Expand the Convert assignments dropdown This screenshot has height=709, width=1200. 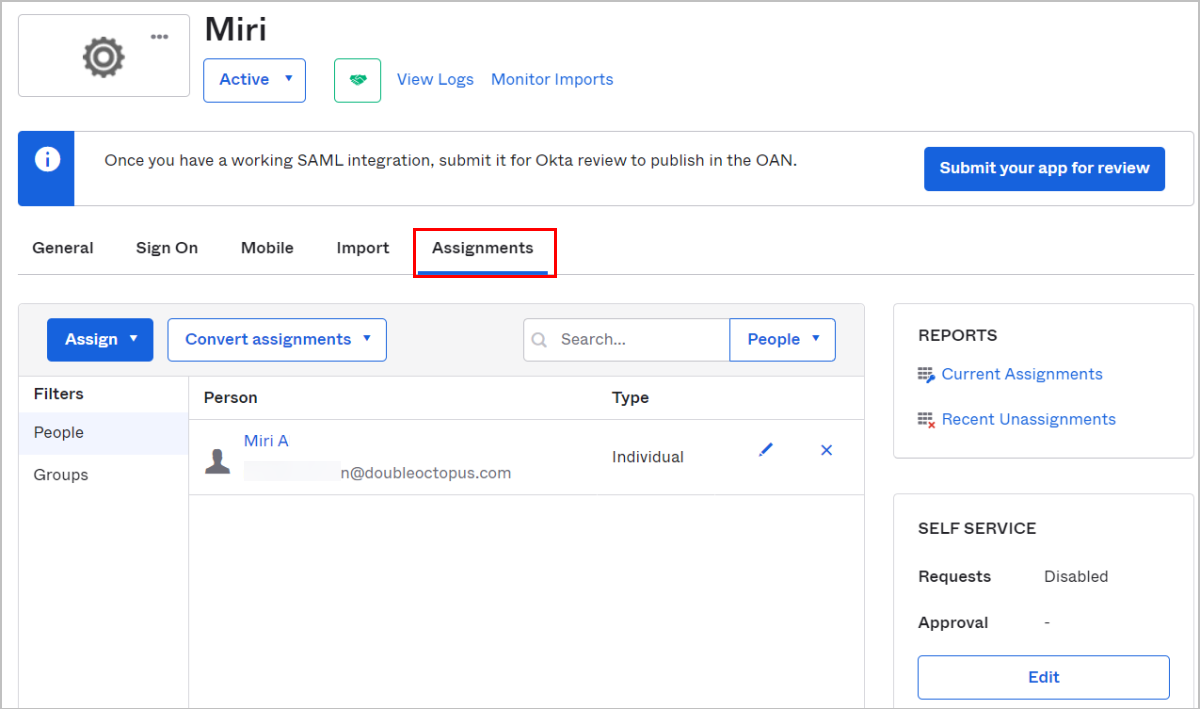[x=277, y=340]
